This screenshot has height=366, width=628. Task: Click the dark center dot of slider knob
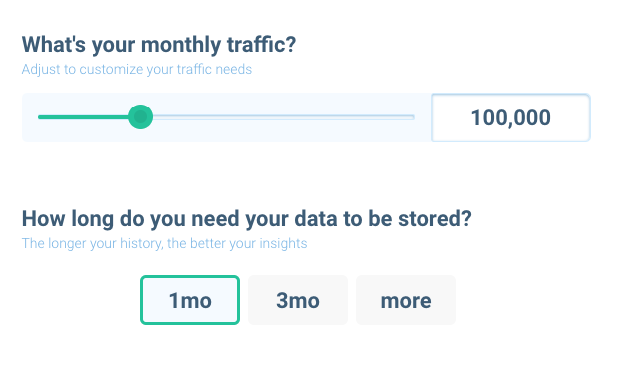[140, 117]
